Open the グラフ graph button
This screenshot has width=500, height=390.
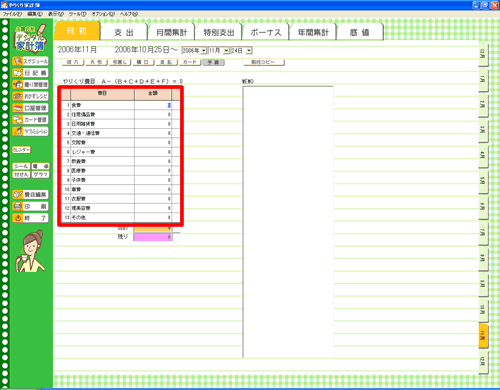click(x=40, y=174)
